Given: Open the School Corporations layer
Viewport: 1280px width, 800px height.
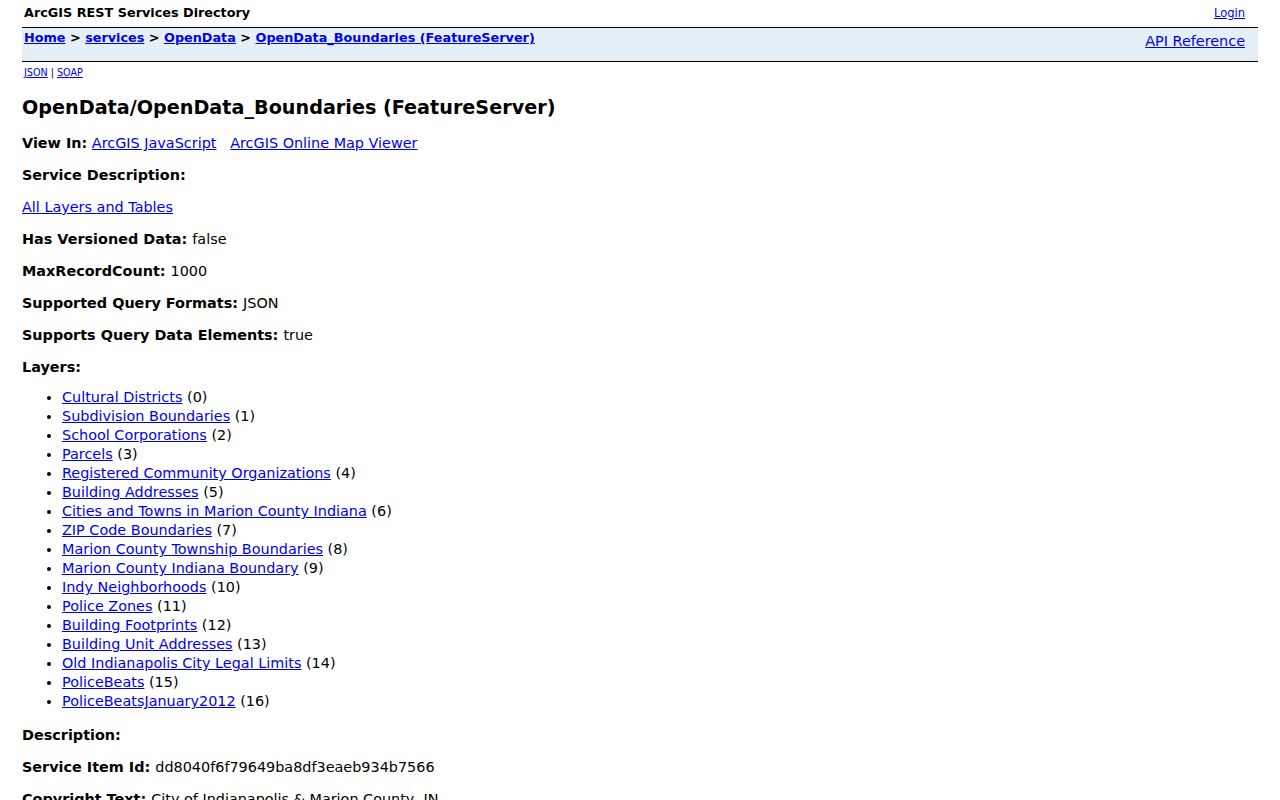Looking at the screenshot, I should 134,435.
